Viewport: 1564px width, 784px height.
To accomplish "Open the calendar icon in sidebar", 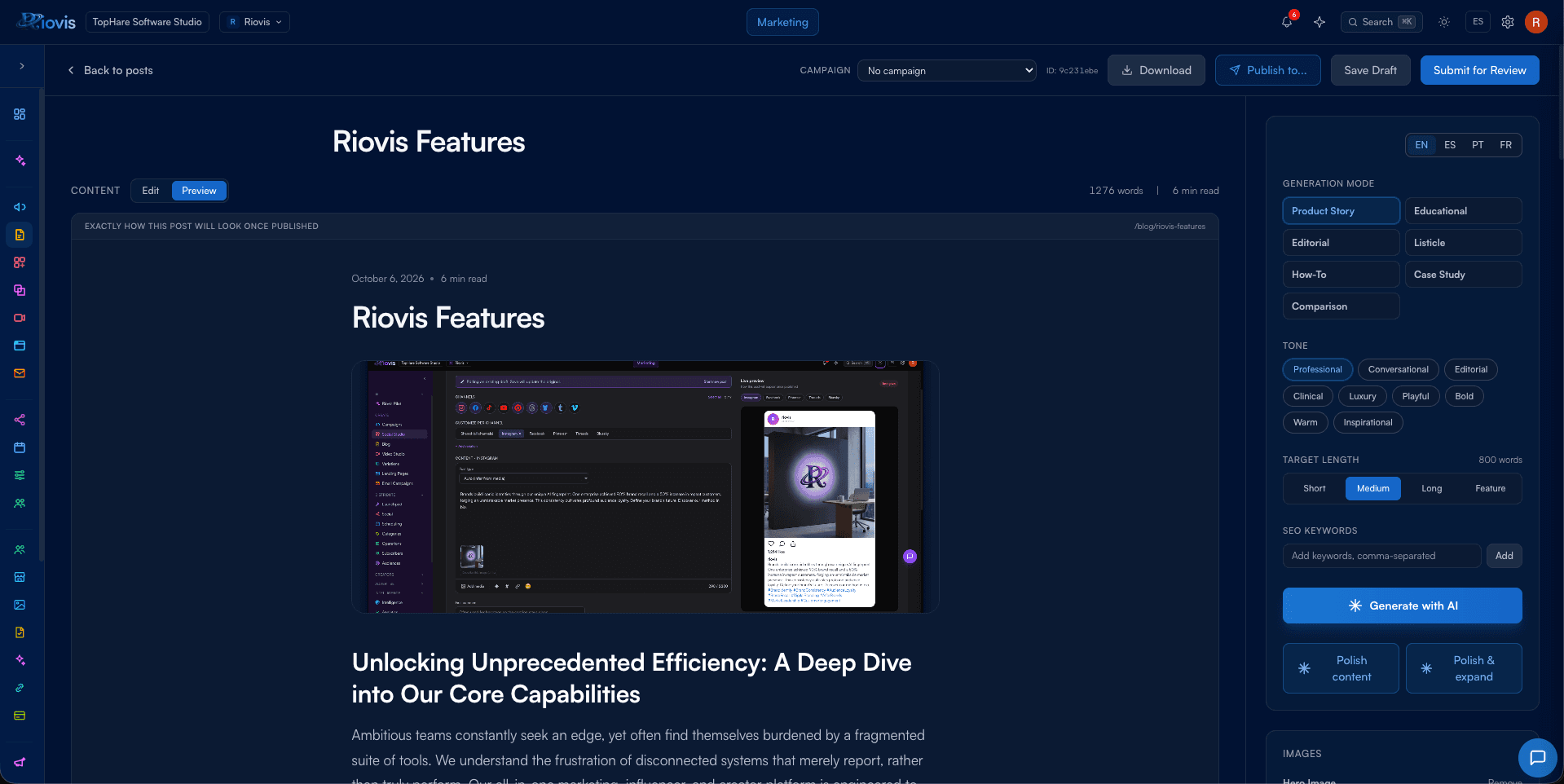I will [20, 447].
